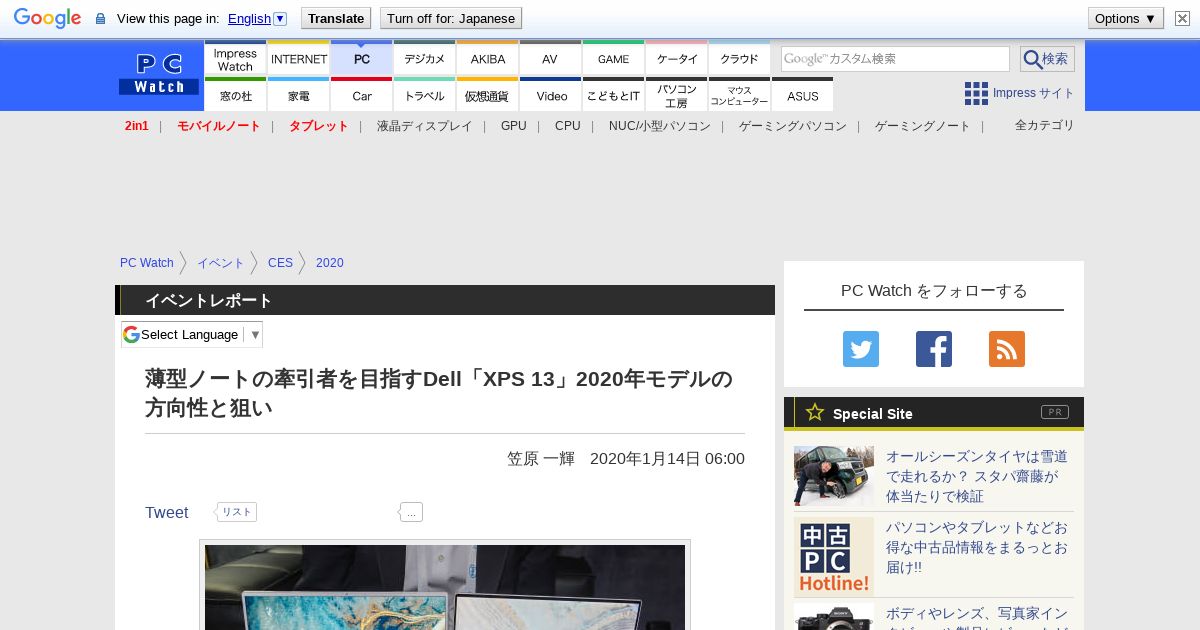Open the 全カテゴリ link
Image resolution: width=1200 pixels, height=630 pixels.
point(1044,125)
